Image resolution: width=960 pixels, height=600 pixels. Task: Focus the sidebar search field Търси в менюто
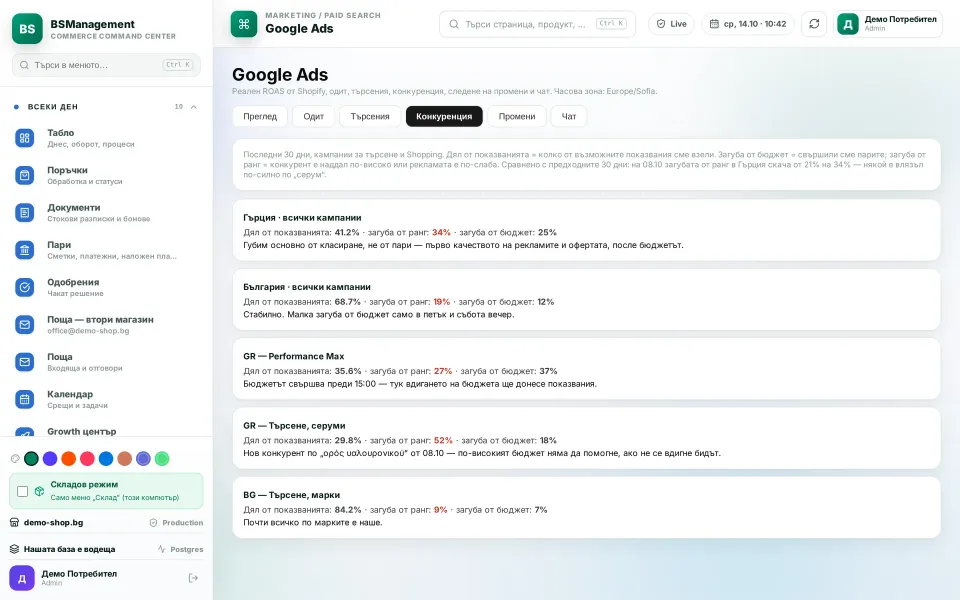point(107,65)
